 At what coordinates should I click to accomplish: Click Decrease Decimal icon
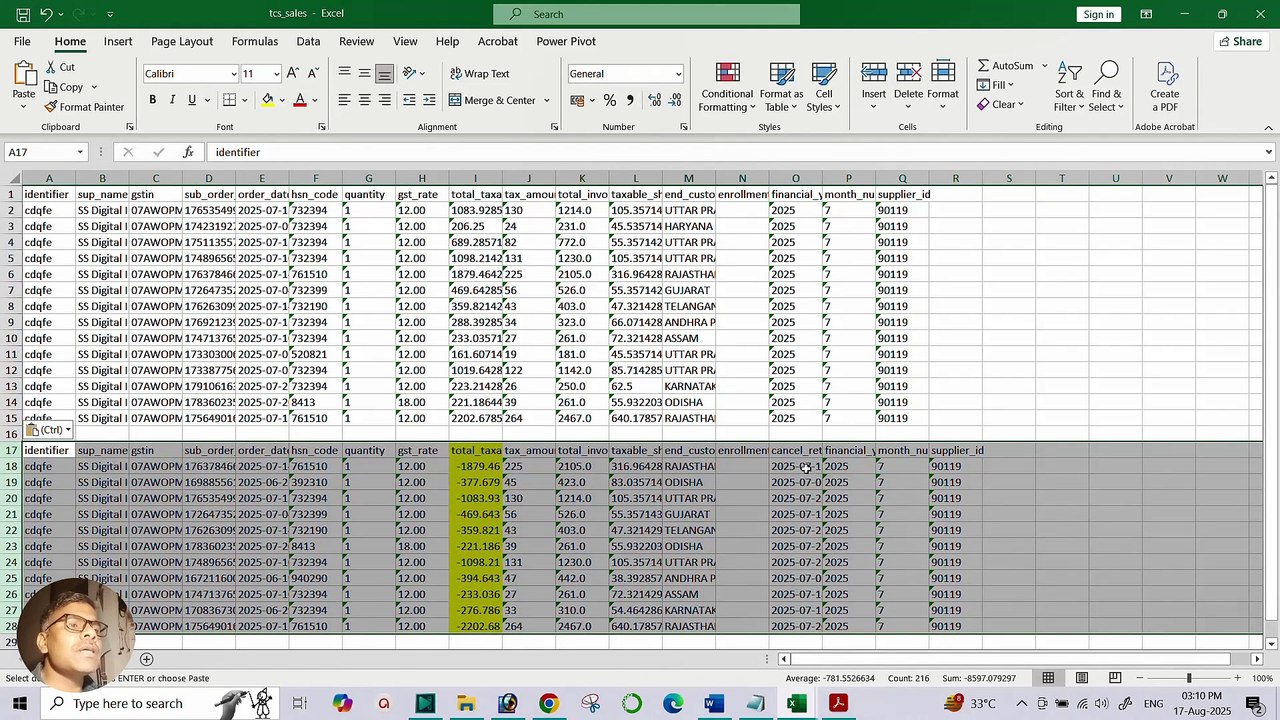[675, 100]
